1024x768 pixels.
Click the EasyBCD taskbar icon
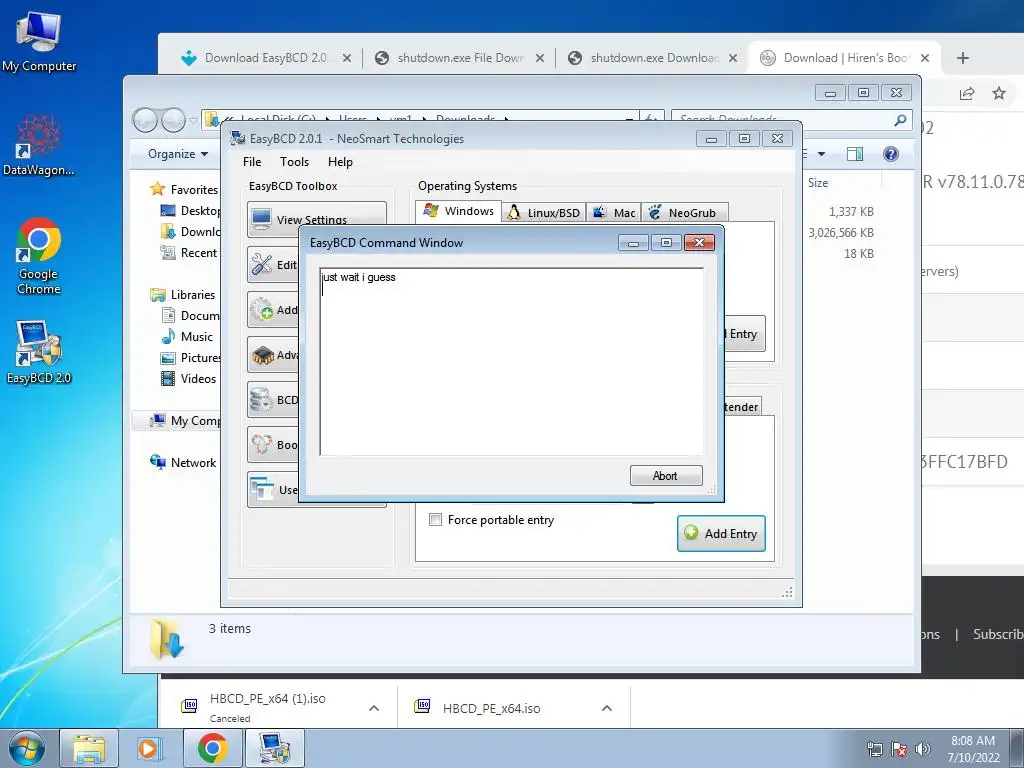coord(274,748)
